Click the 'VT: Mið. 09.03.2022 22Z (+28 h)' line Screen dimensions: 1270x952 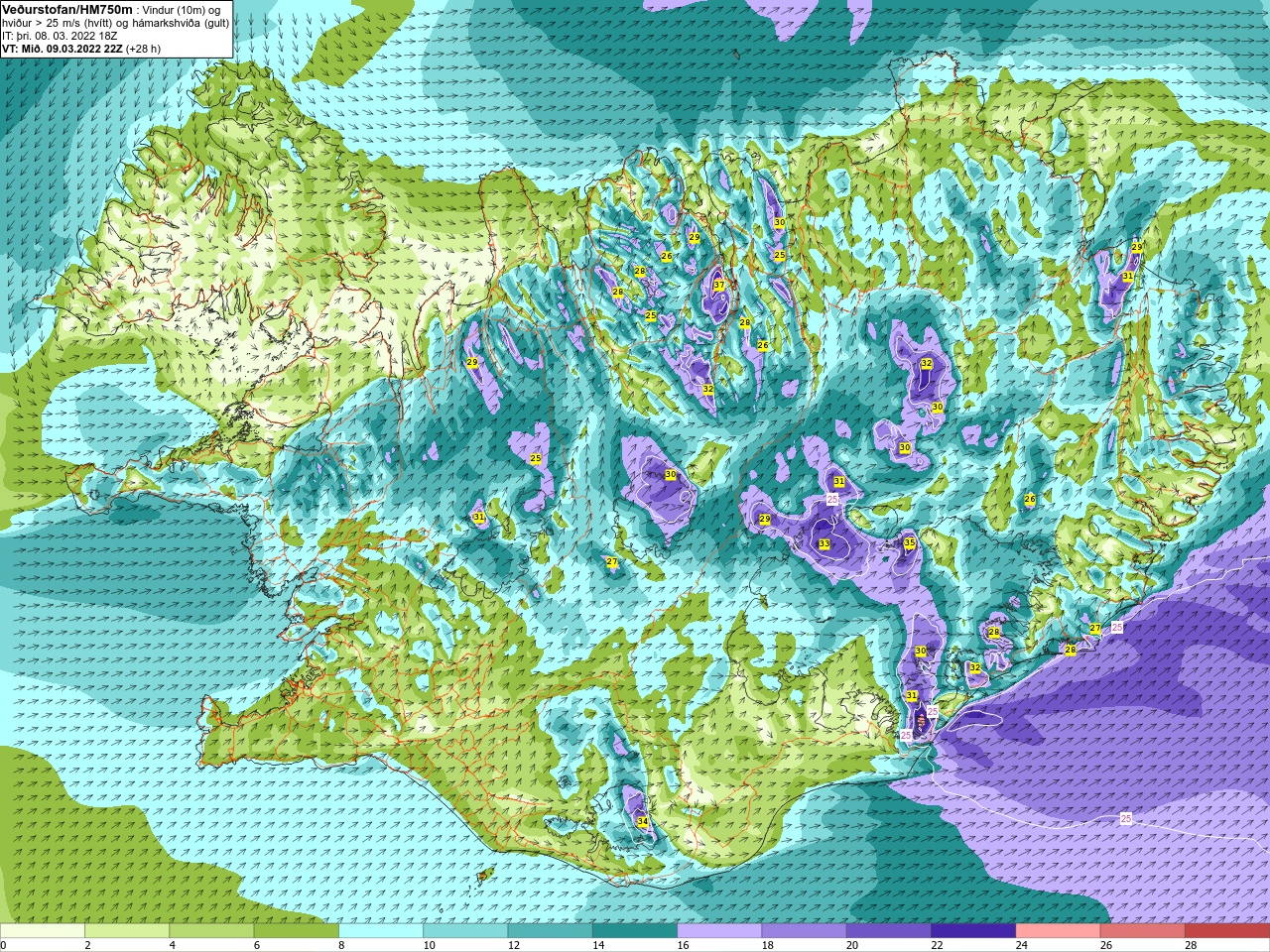[81, 49]
